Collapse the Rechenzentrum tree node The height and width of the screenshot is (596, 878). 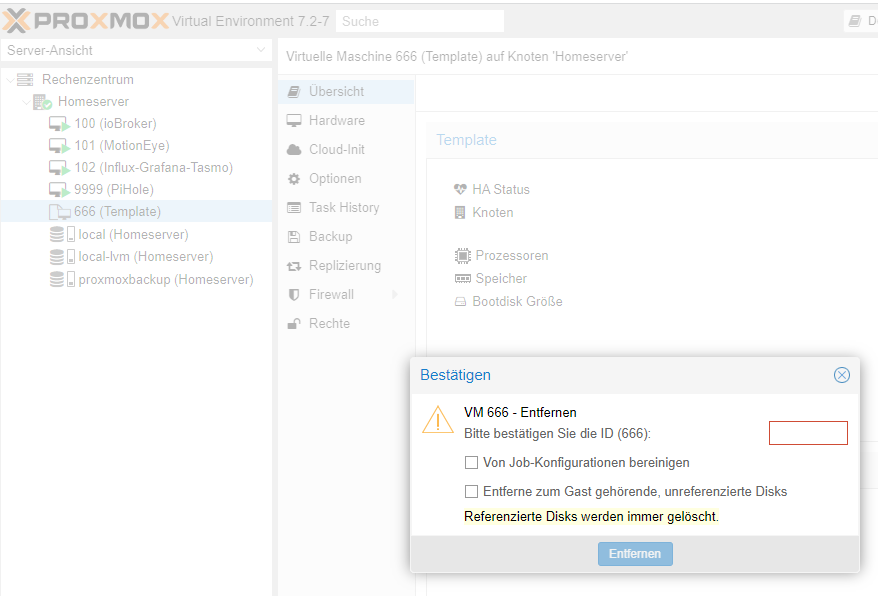[10, 80]
